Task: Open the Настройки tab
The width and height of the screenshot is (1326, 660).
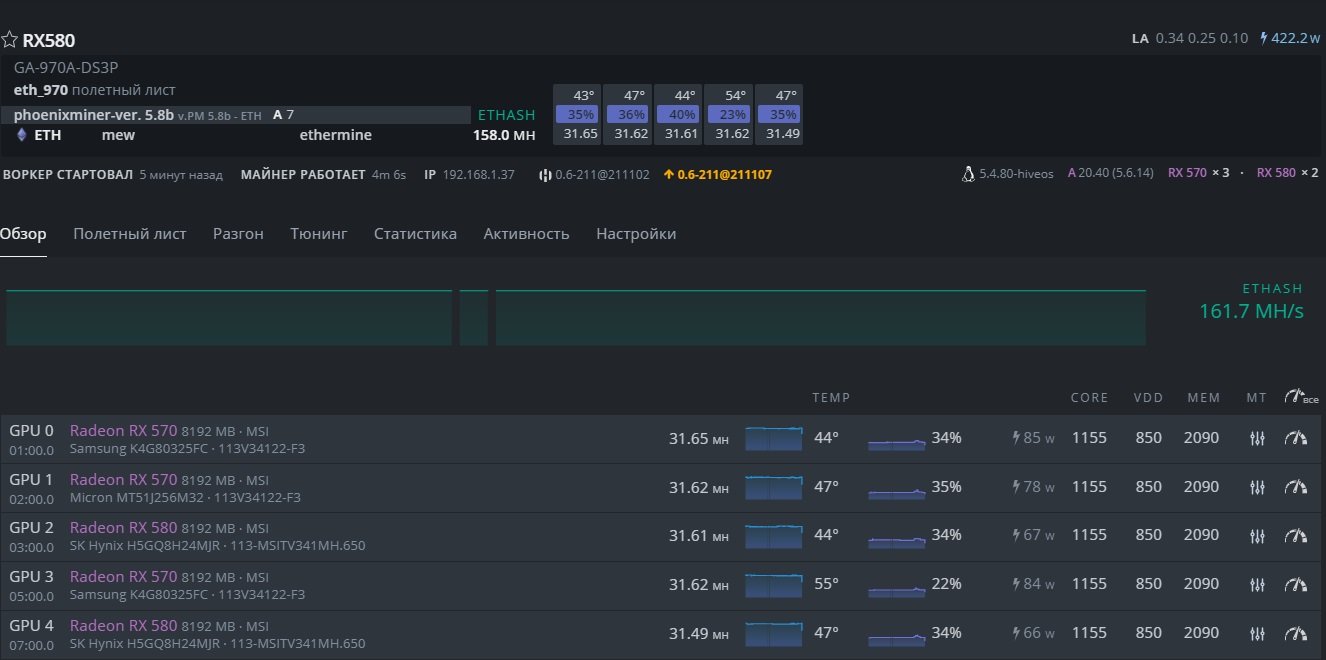Action: pyautogui.click(x=636, y=234)
